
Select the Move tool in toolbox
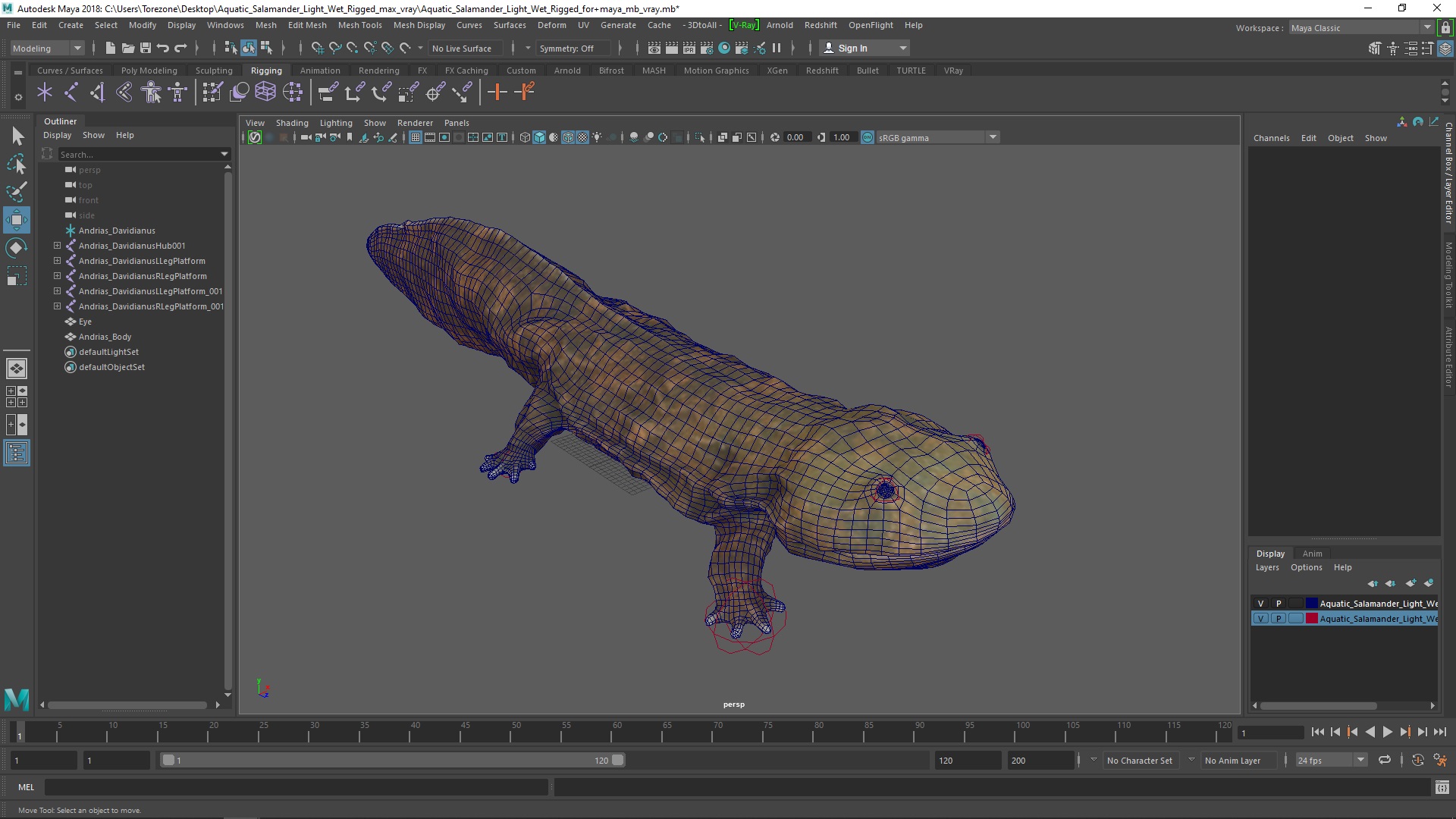[17, 220]
